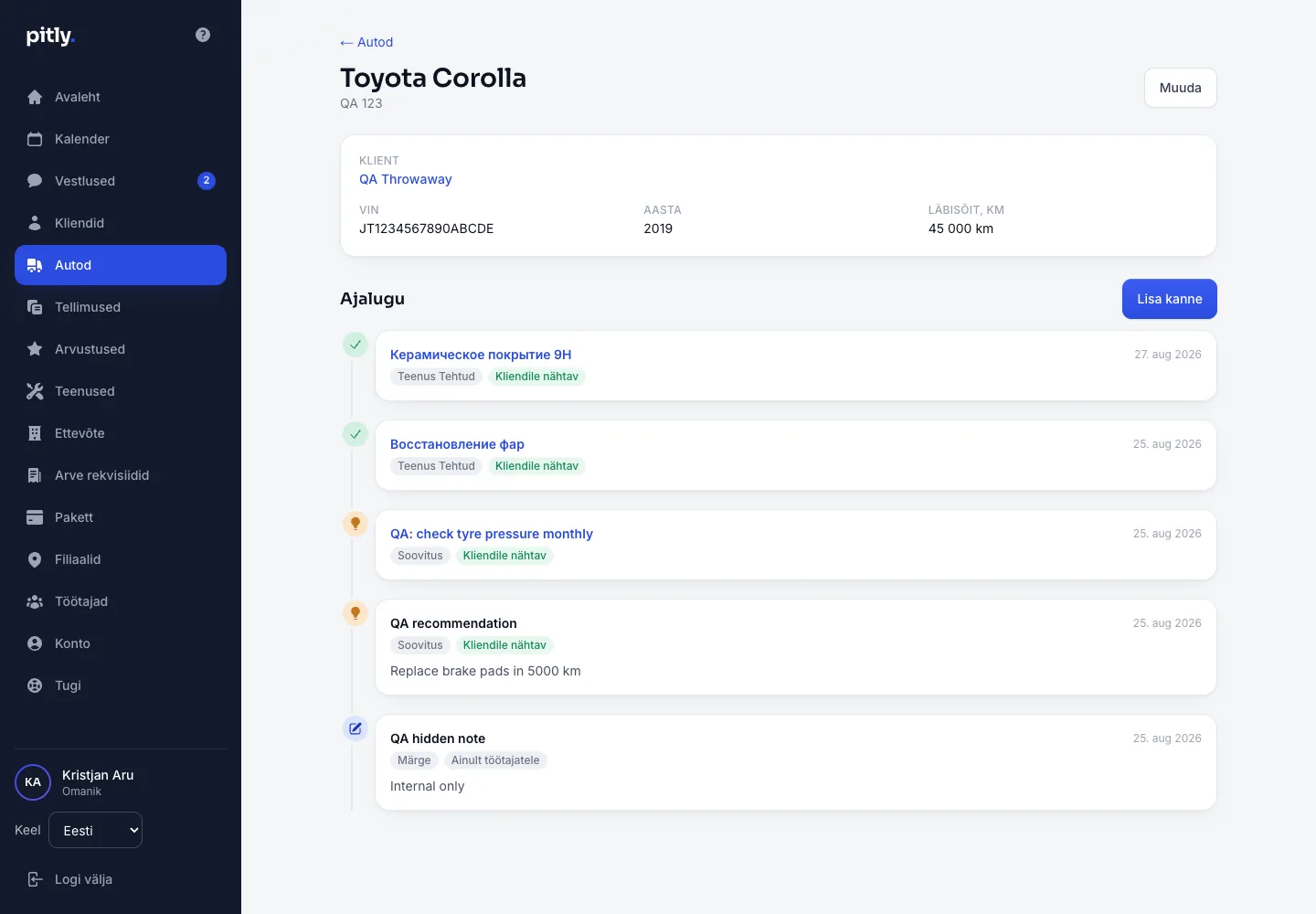
Task: Click the Lisa kanne button
Action: [x=1169, y=299]
